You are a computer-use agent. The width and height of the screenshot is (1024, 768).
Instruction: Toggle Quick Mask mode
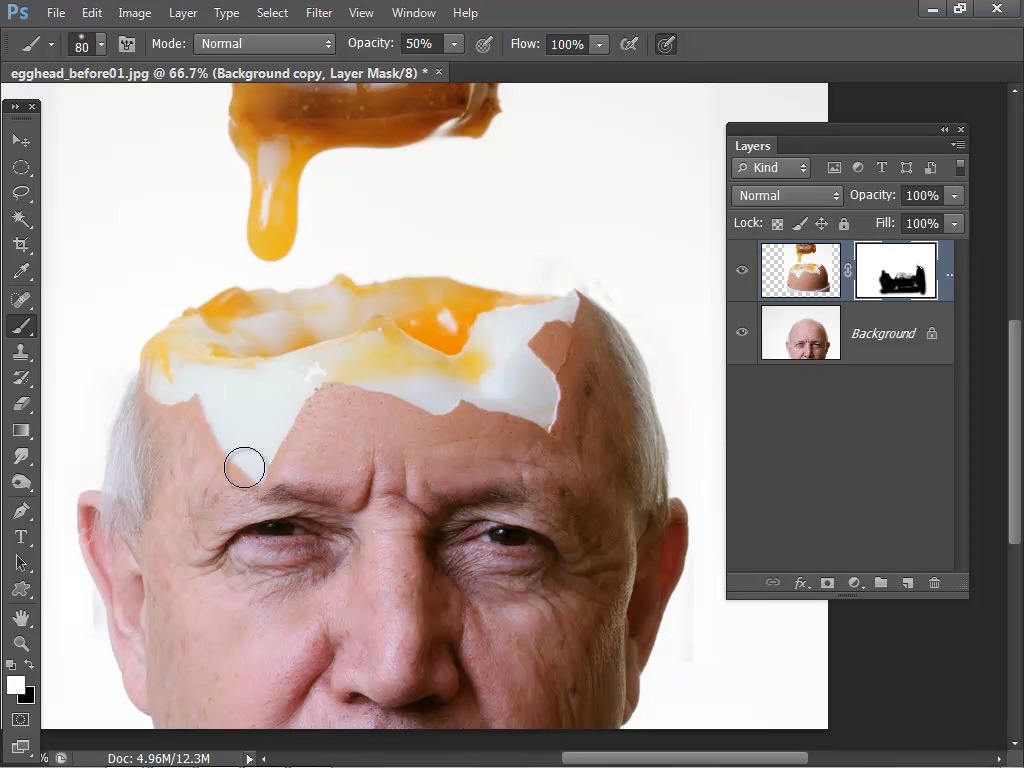tap(21, 720)
